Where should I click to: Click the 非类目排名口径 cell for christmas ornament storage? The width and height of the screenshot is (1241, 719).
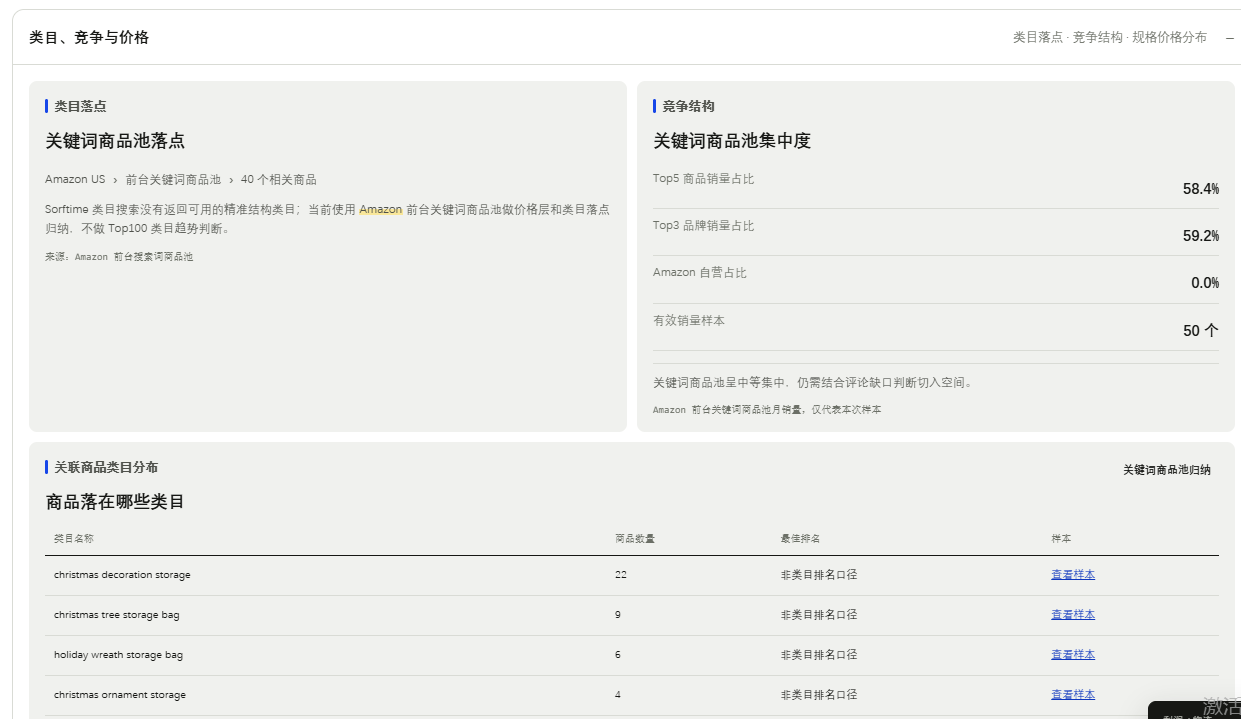click(x=819, y=695)
